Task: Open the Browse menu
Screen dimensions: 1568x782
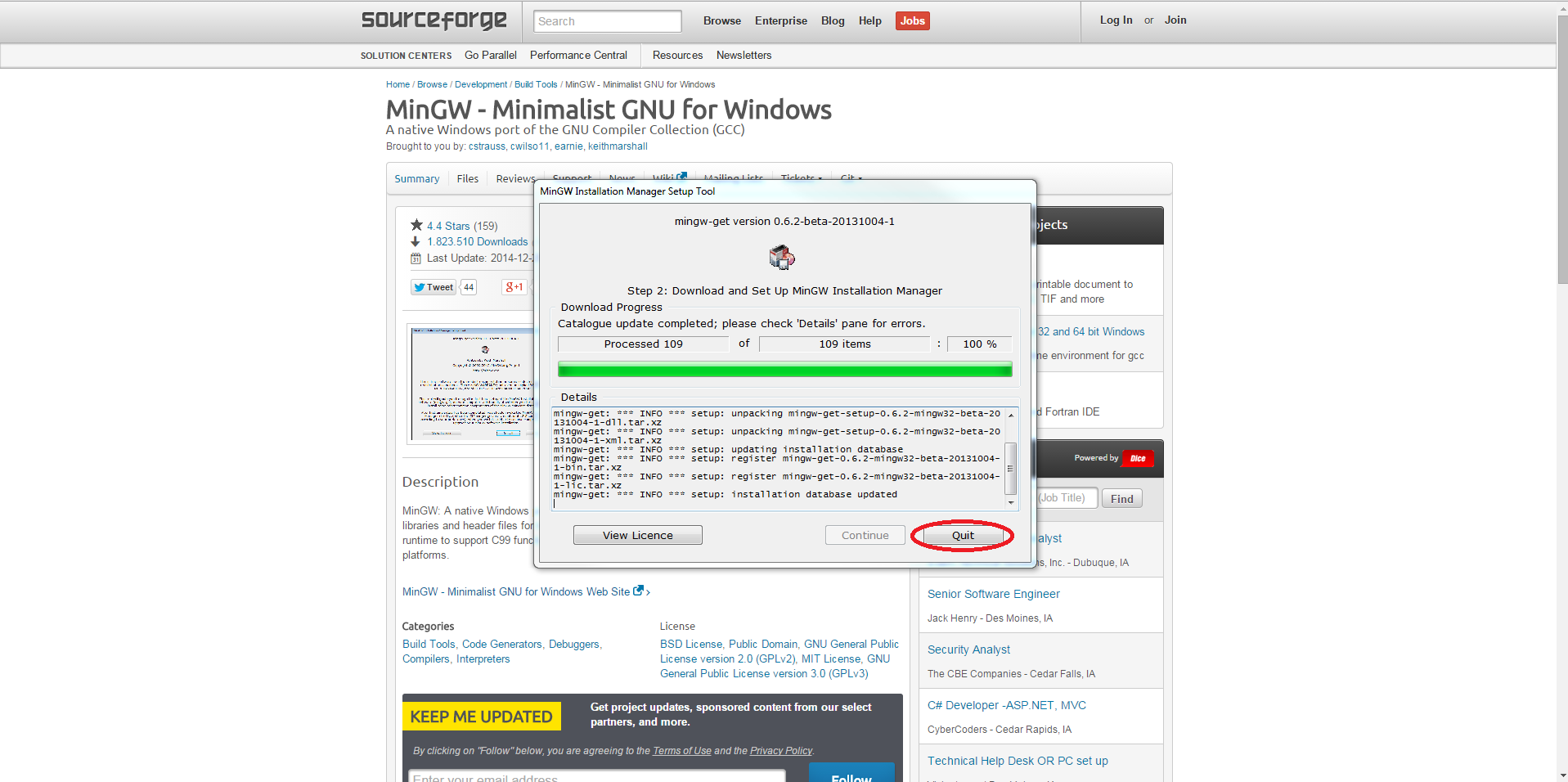Action: coord(722,20)
